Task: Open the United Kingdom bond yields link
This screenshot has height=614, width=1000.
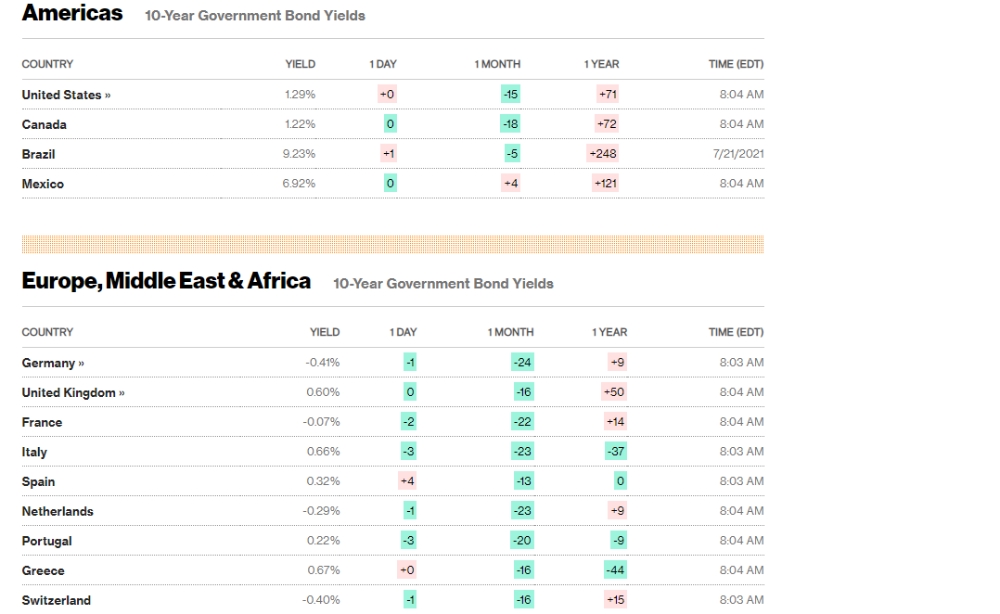Action: [x=73, y=393]
